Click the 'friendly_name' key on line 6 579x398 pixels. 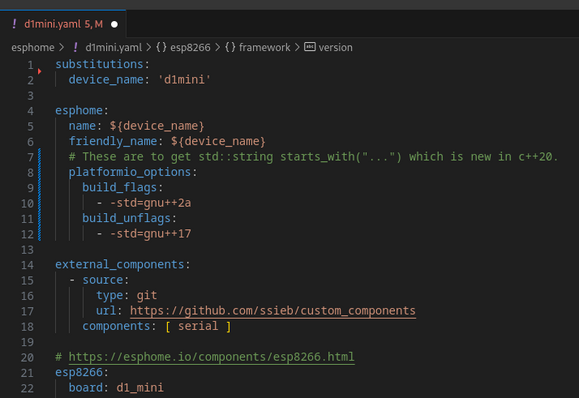pos(113,141)
